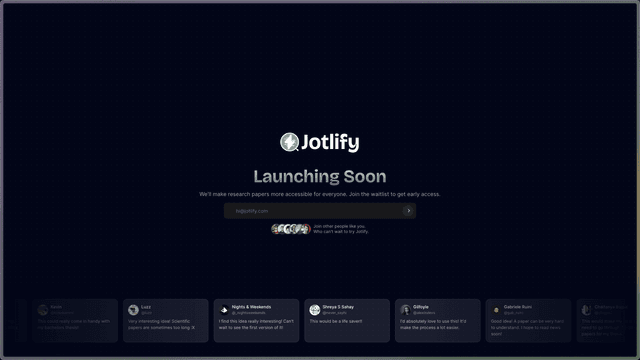Click the 'Shreya S Sahay' name

(338, 307)
